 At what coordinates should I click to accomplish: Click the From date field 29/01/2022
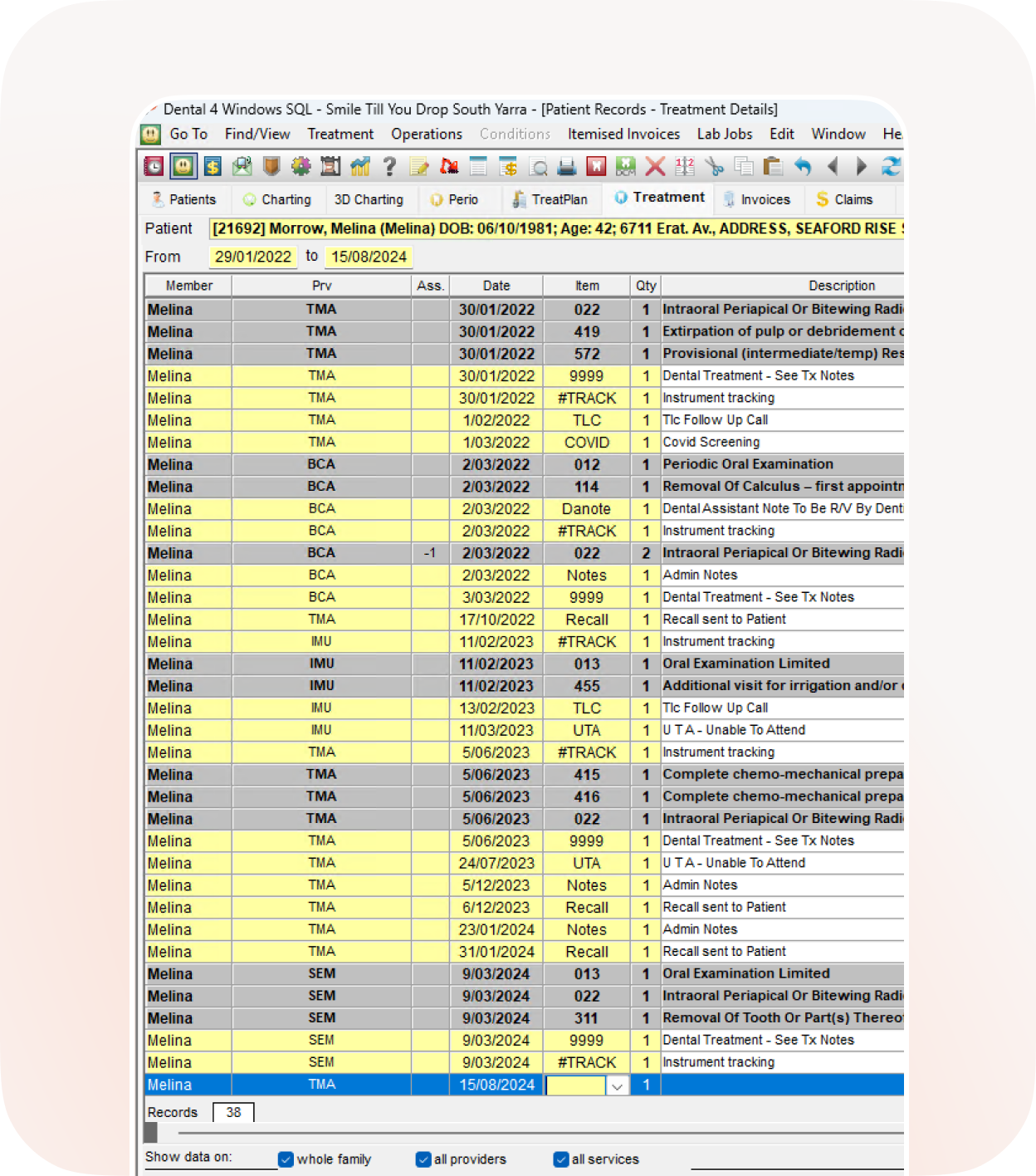[x=253, y=257]
